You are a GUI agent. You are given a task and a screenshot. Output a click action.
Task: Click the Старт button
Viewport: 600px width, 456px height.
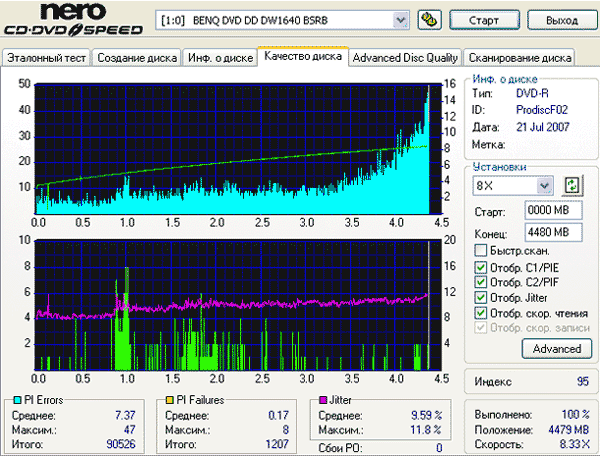(484, 20)
